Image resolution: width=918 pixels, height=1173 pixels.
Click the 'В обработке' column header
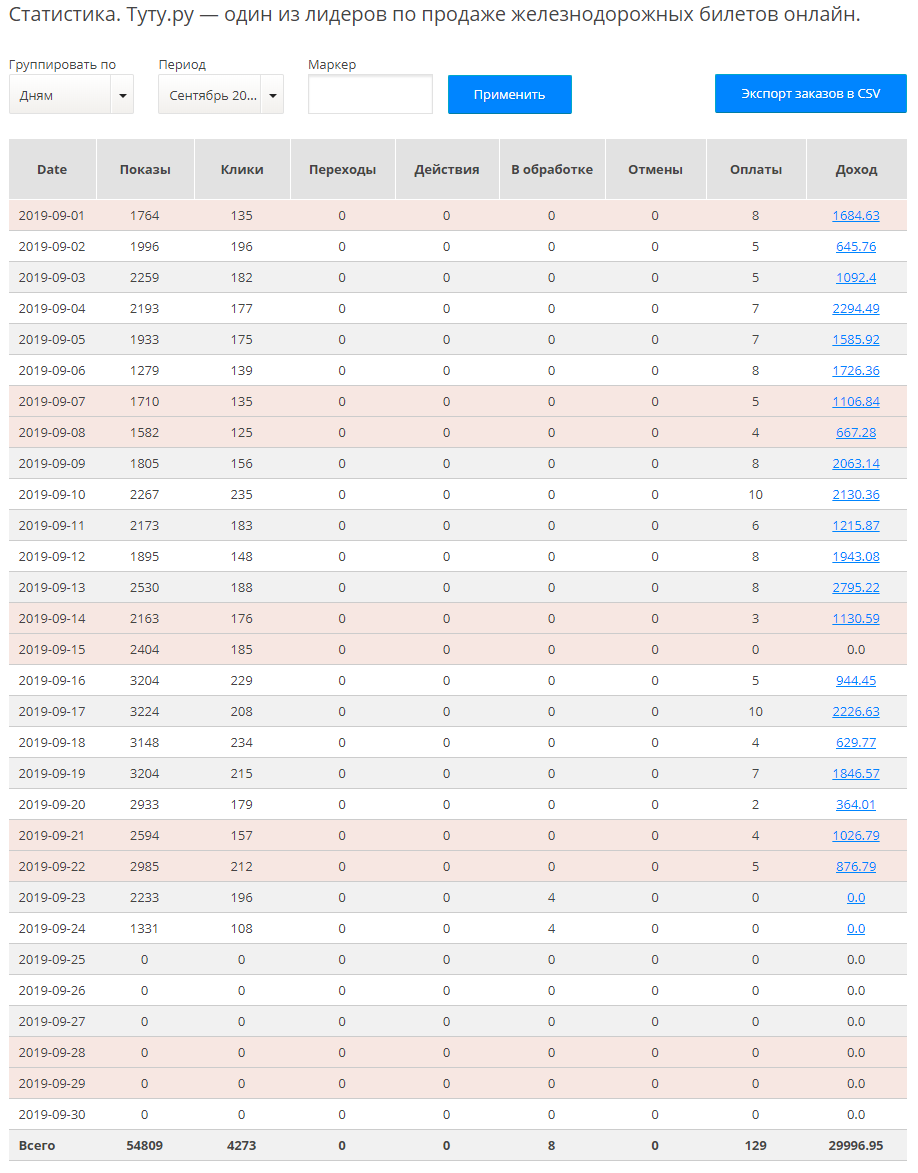click(552, 169)
